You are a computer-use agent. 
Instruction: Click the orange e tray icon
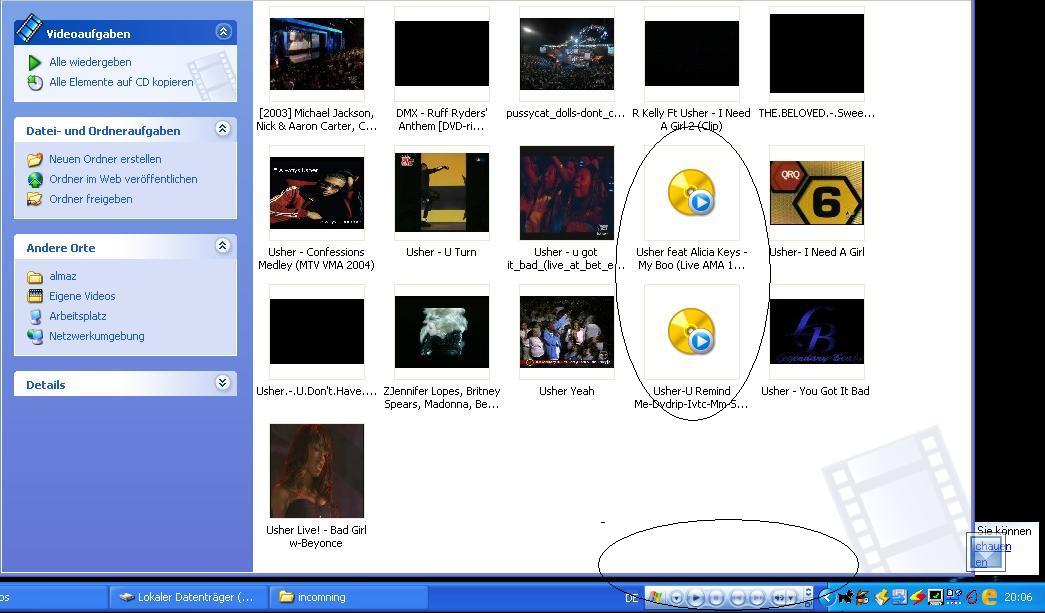(x=990, y=598)
